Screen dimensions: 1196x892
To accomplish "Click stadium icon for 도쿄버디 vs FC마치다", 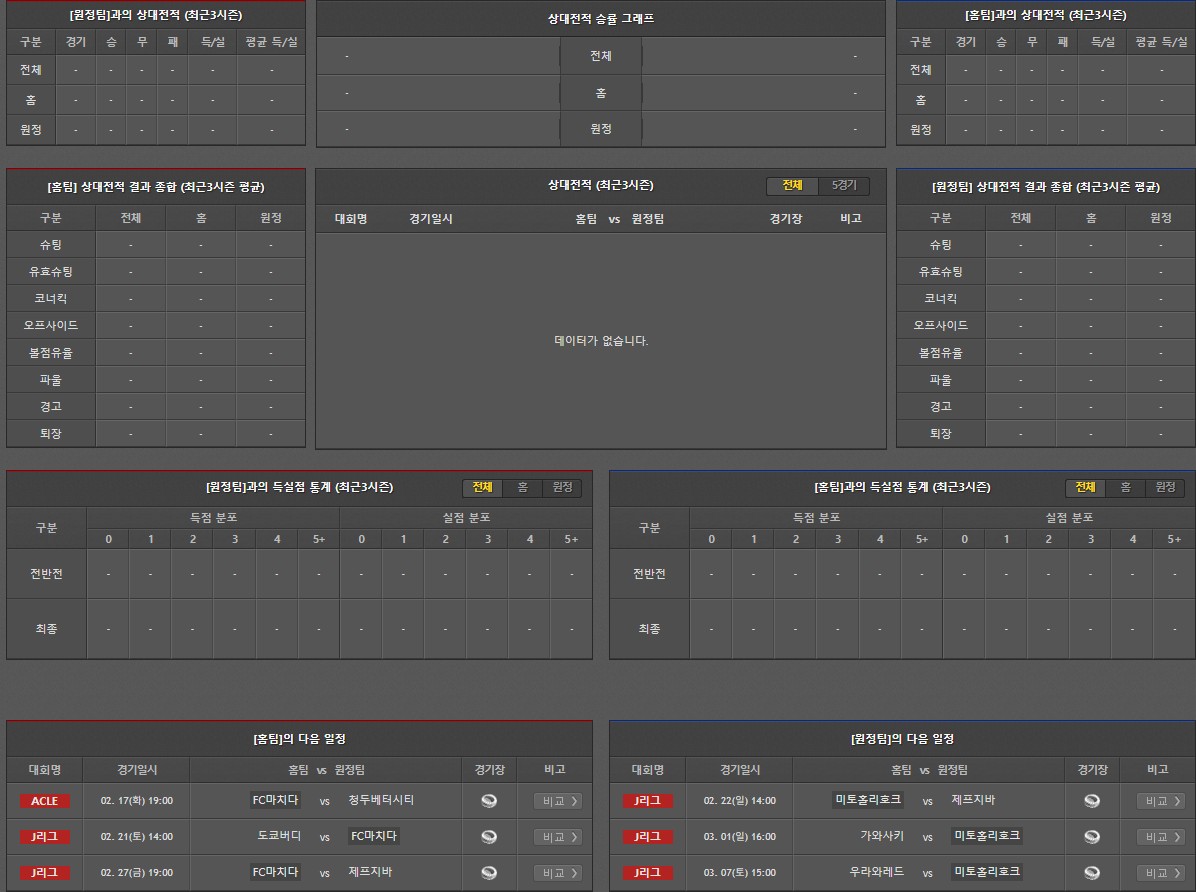I will point(489,837).
